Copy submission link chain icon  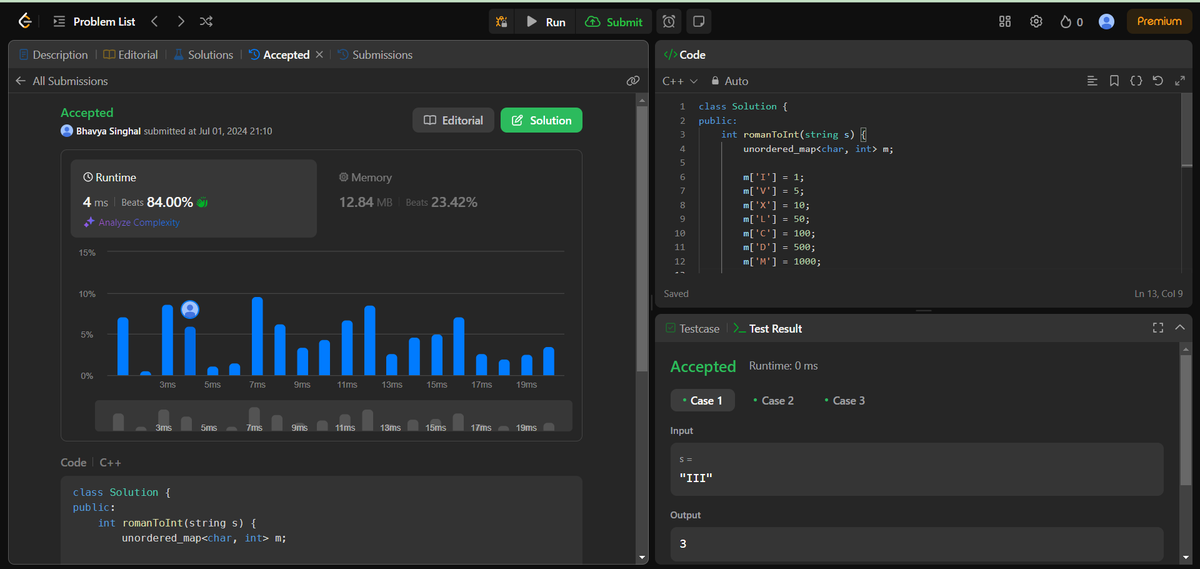(633, 81)
